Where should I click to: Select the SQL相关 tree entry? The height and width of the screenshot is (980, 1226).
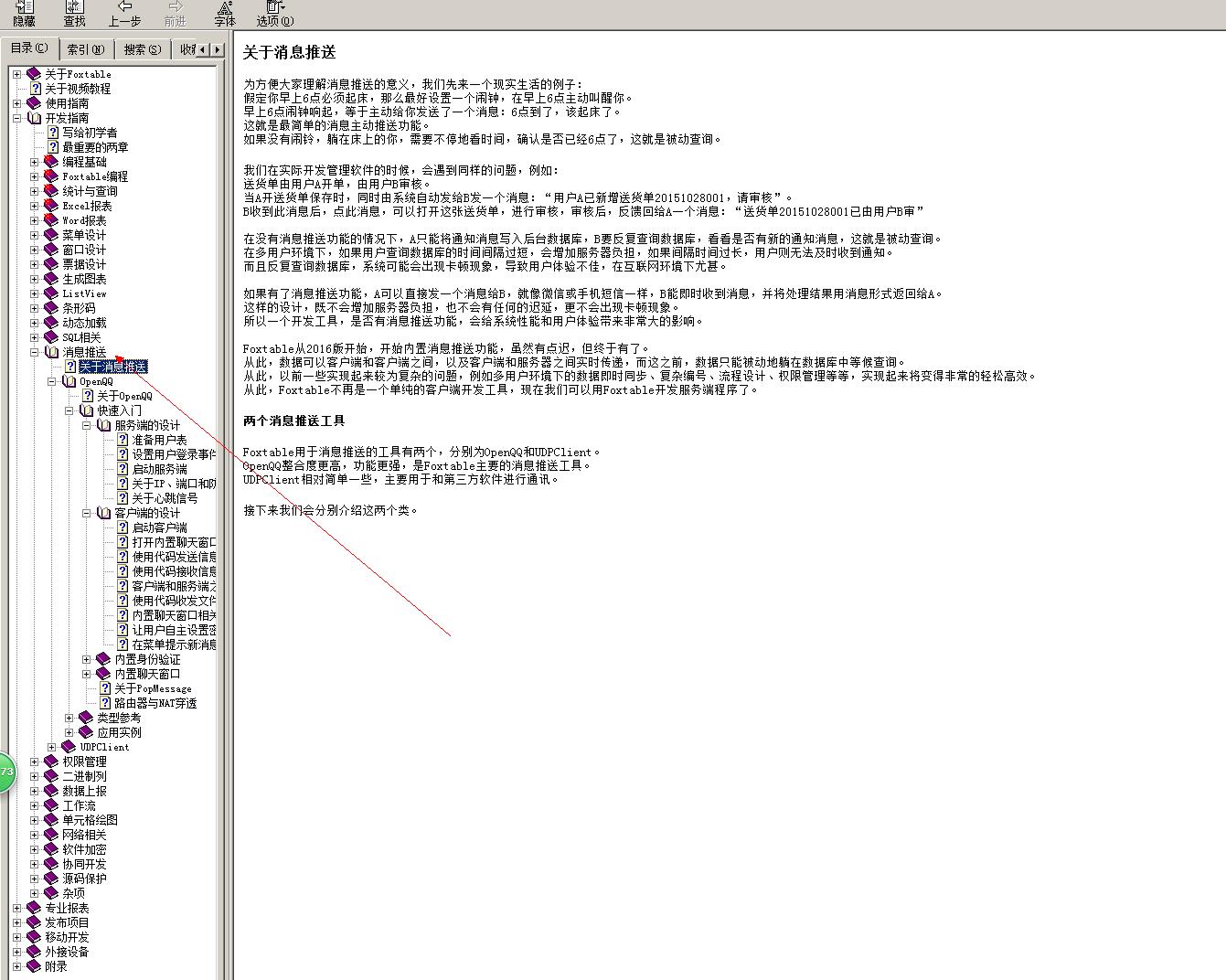[x=81, y=337]
